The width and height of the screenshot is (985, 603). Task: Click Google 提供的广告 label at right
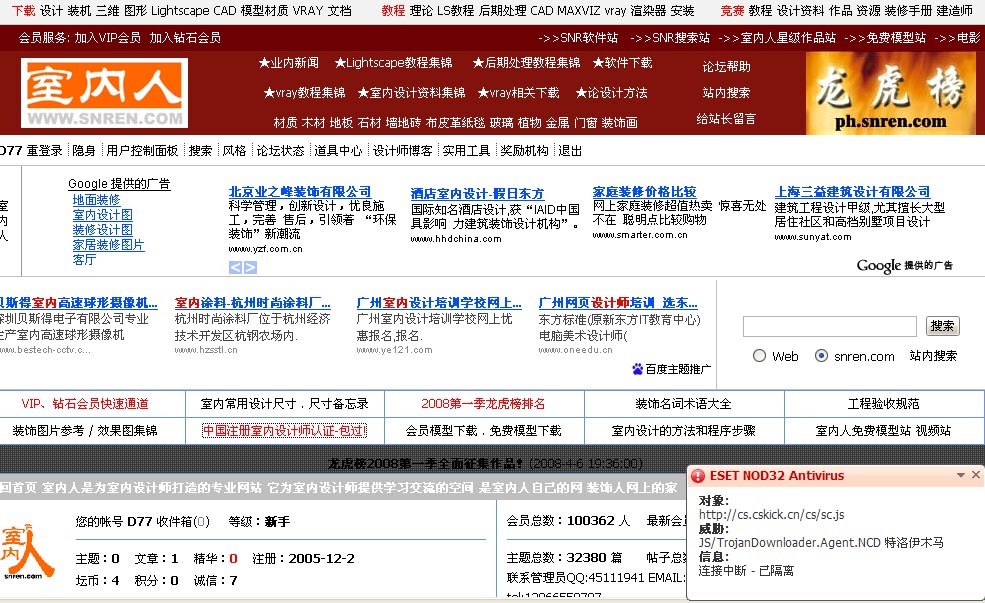click(x=905, y=266)
